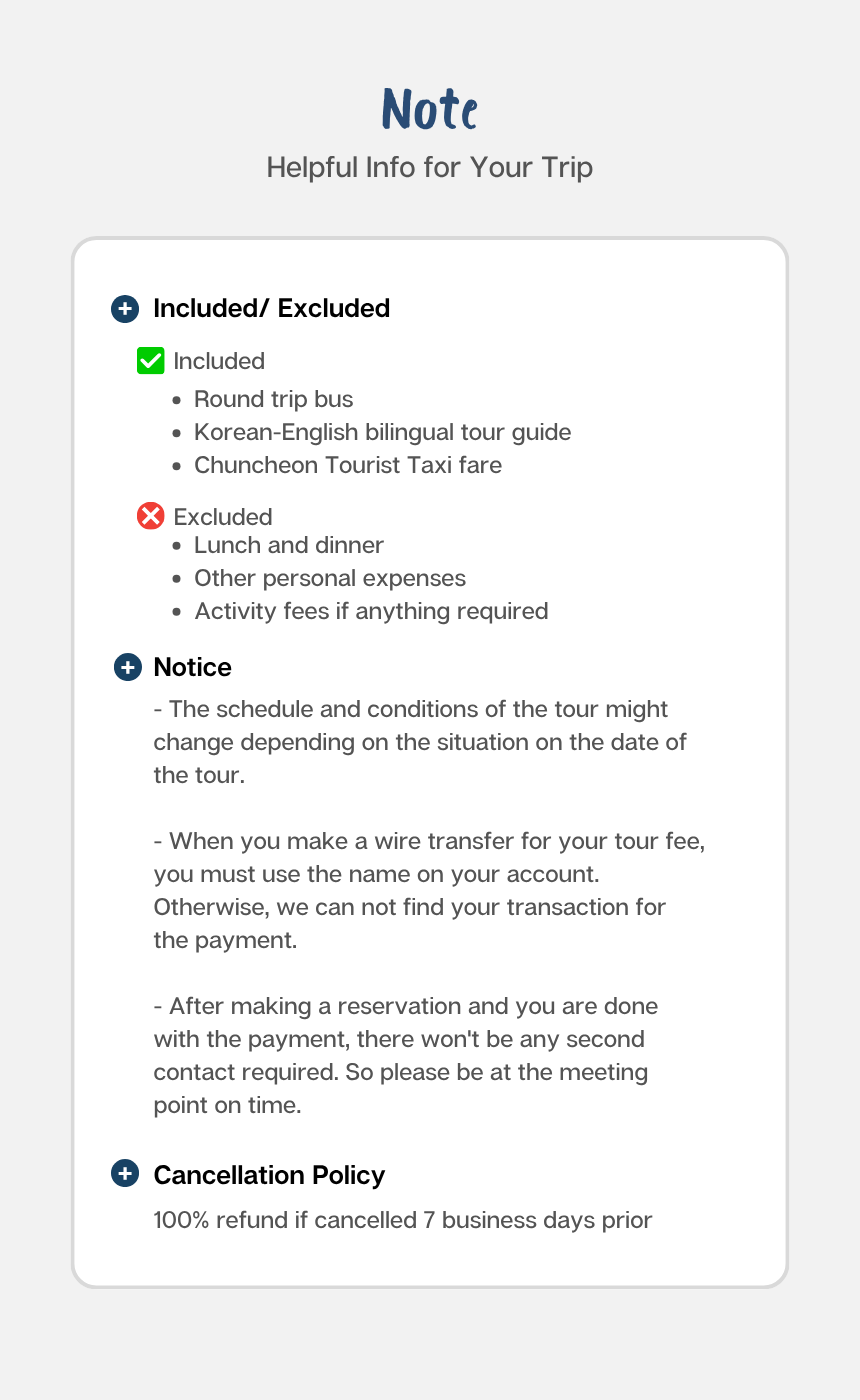860x1400 pixels.
Task: Click the green checkmark Included icon
Action: (150, 361)
